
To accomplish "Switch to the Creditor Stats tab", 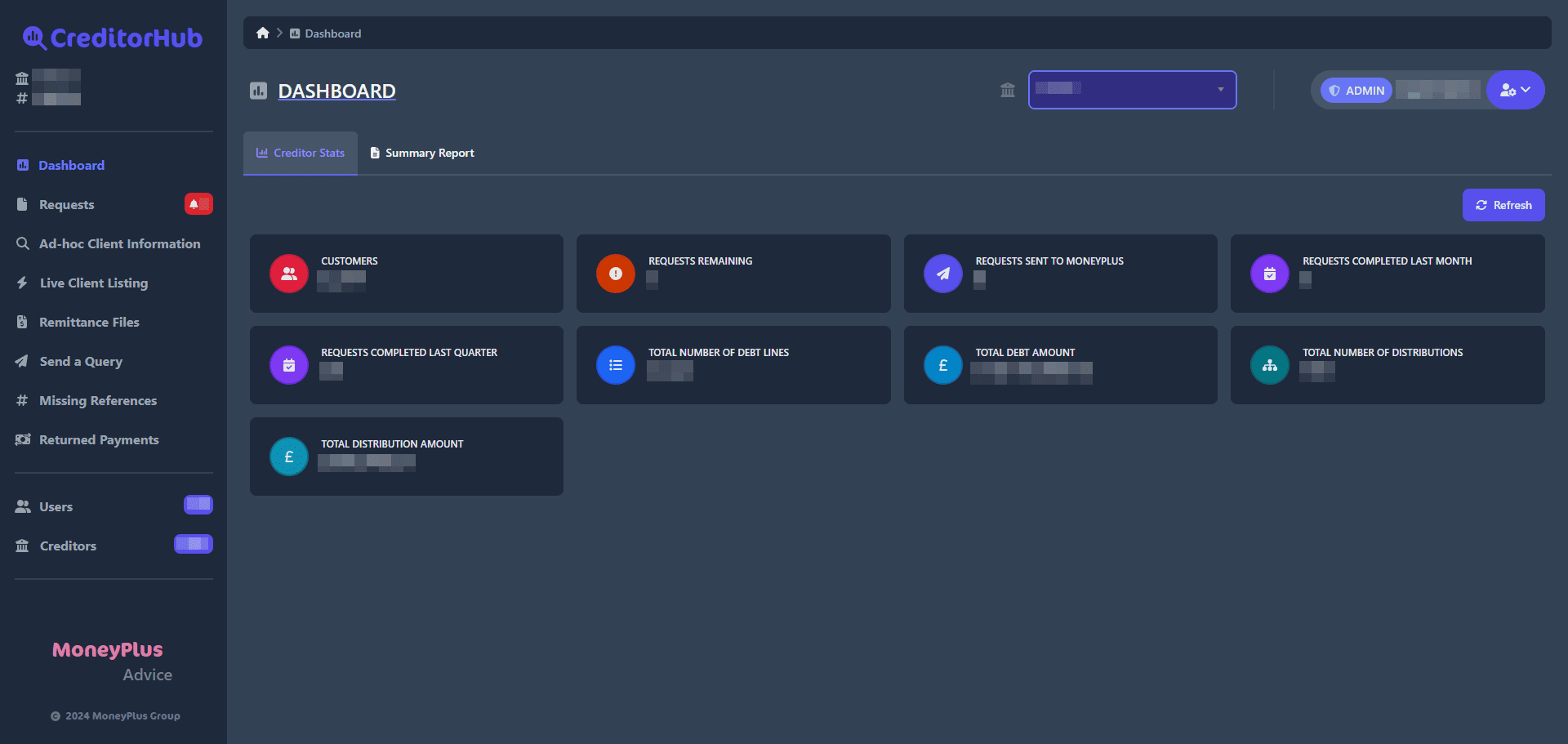I will (x=301, y=153).
